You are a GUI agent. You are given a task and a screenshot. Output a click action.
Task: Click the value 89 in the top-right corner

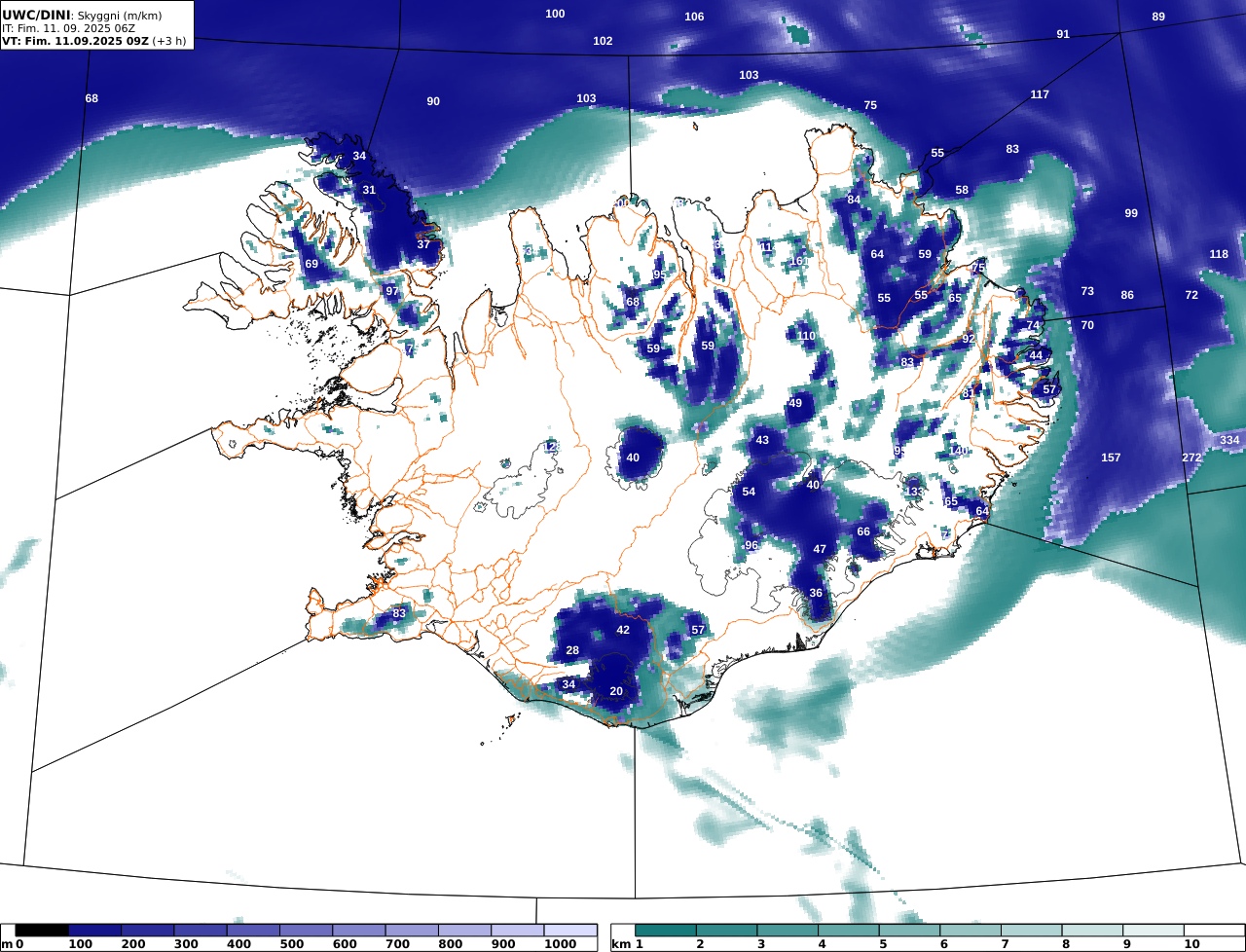[x=1158, y=17]
